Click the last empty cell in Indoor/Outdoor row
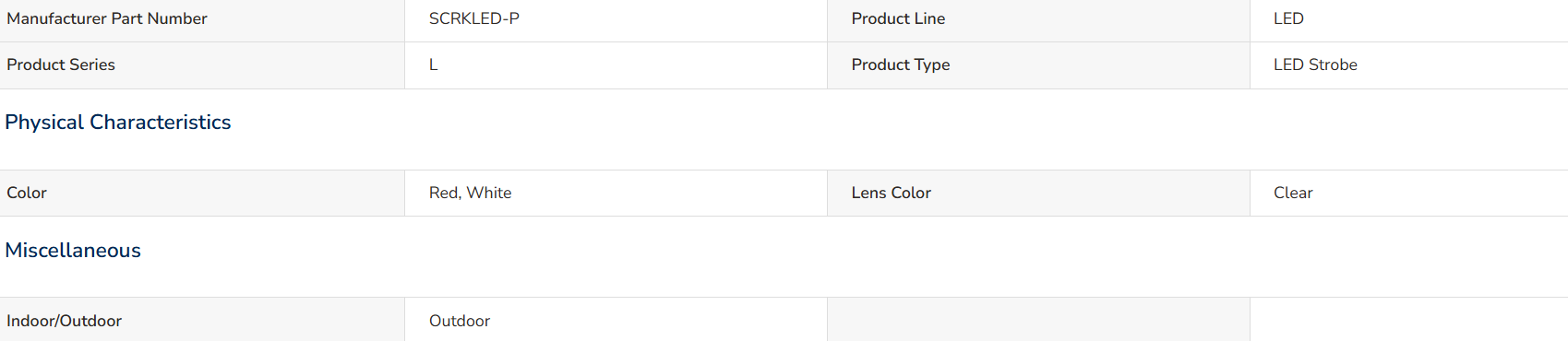 1408,320
